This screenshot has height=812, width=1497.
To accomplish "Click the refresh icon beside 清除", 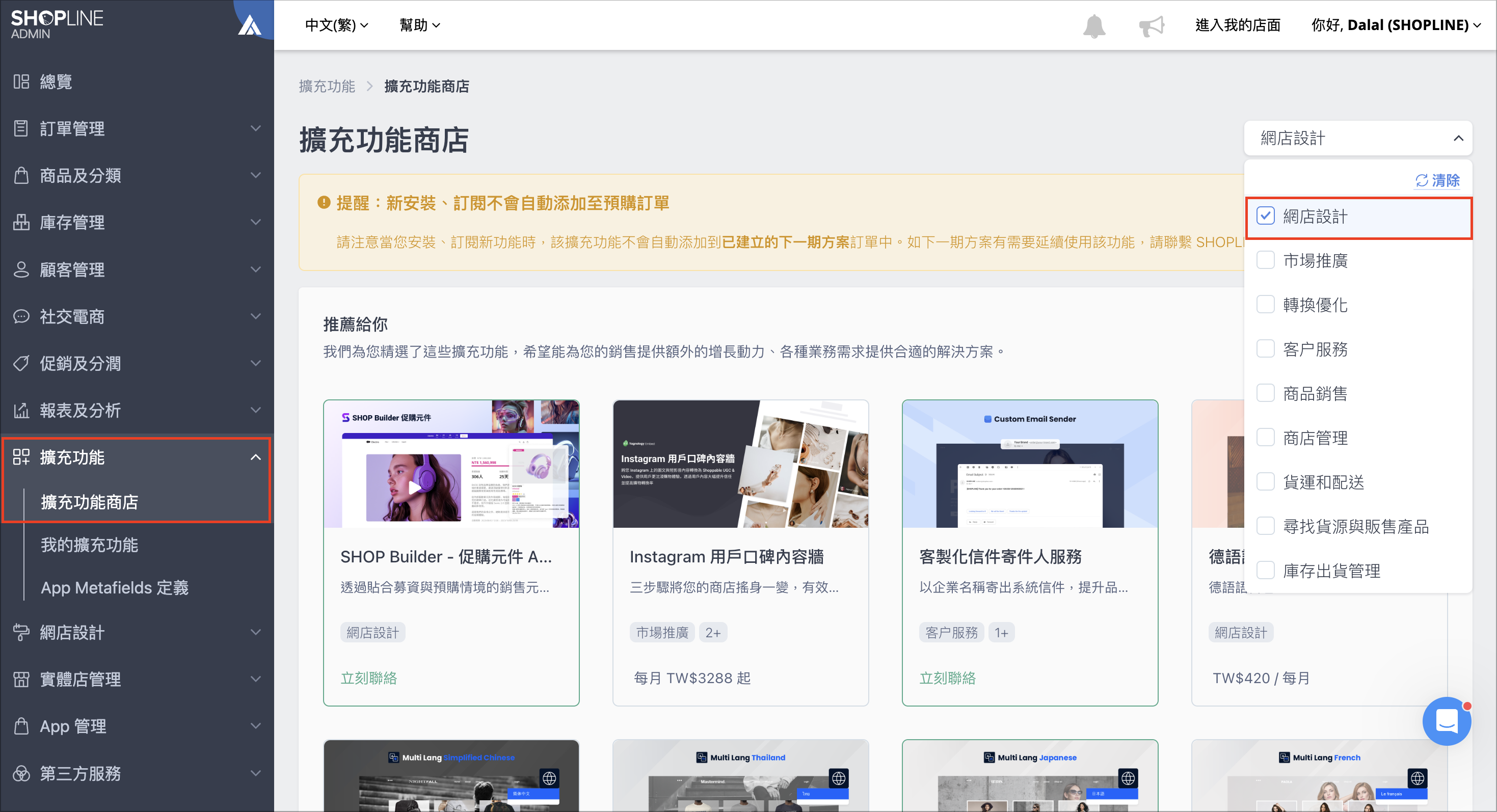I will [1422, 181].
